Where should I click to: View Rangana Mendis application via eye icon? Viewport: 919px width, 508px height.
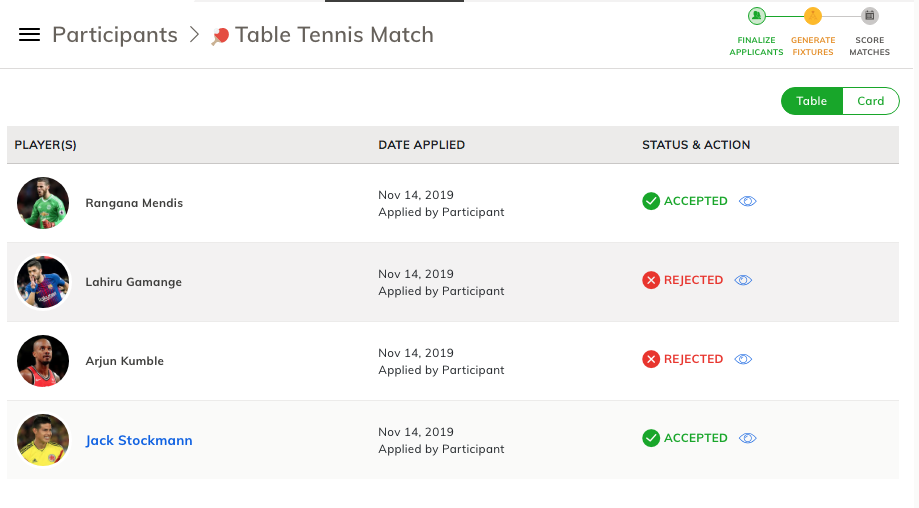click(x=747, y=202)
